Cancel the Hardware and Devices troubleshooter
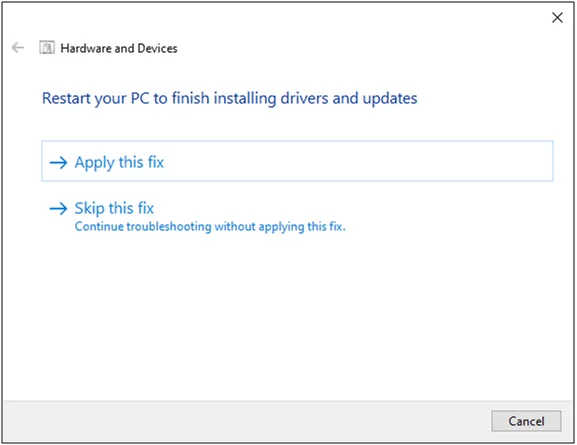Screen dimensions: 577x445 pyautogui.click(x=526, y=421)
